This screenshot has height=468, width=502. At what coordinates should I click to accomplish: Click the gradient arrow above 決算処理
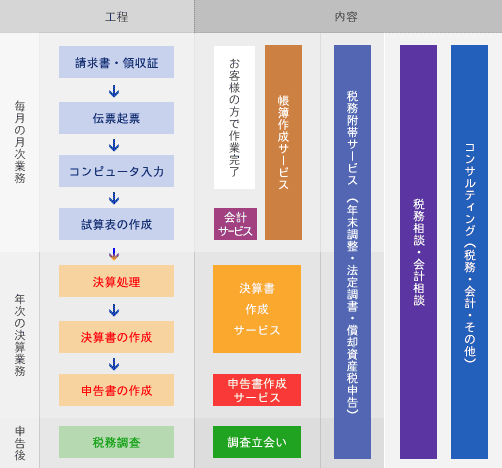pos(114,254)
